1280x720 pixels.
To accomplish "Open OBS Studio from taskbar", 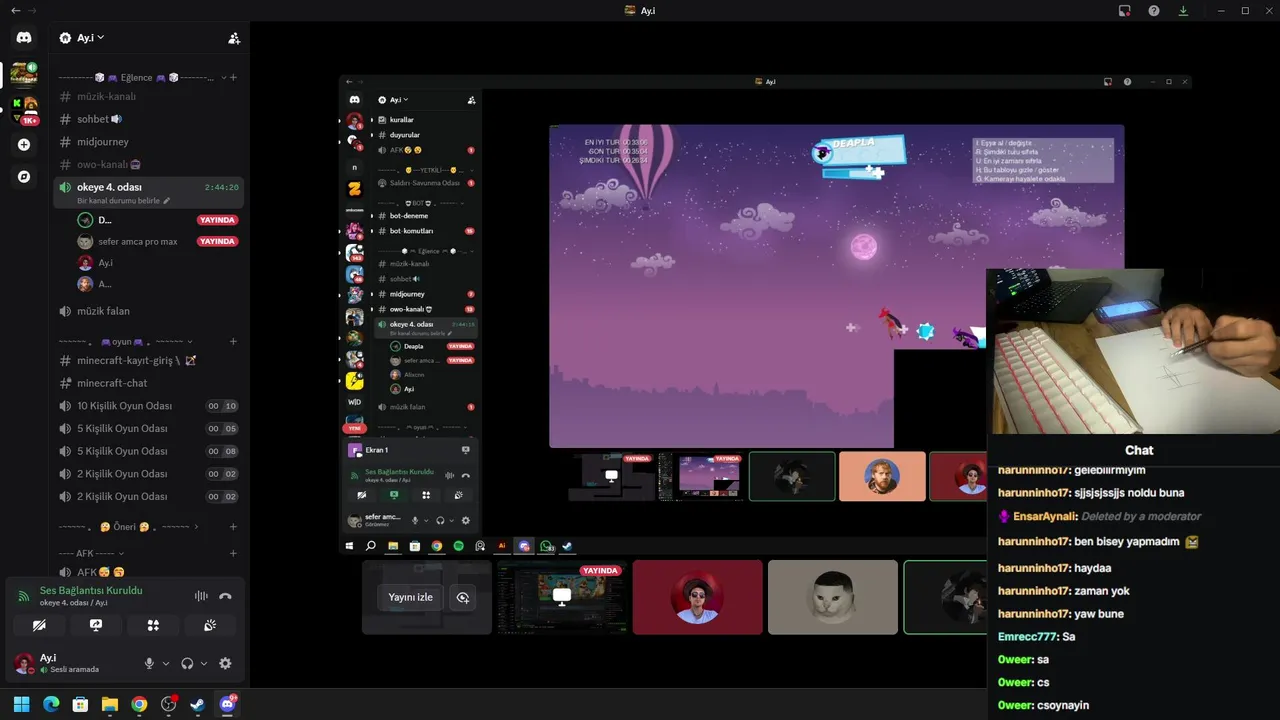I will click(168, 704).
